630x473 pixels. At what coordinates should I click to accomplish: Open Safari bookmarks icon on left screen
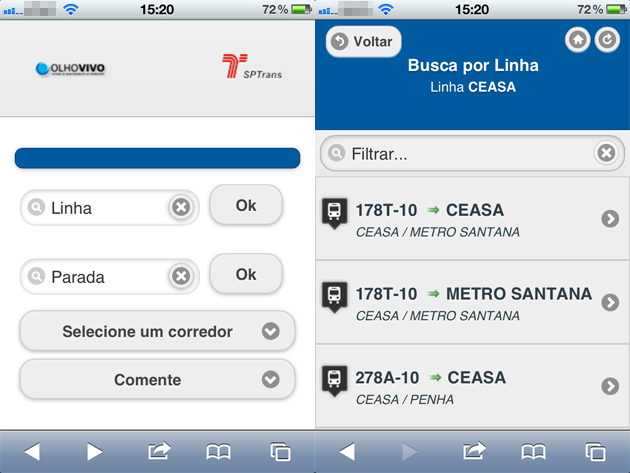(218, 452)
